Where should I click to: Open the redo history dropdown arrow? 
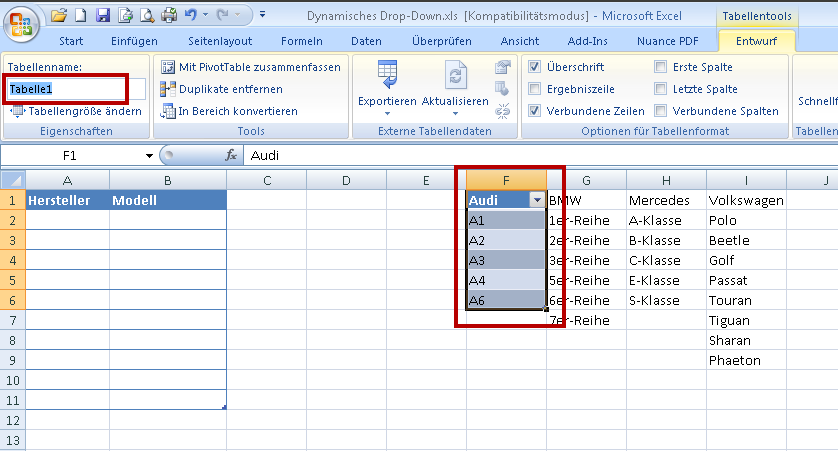[237, 15]
